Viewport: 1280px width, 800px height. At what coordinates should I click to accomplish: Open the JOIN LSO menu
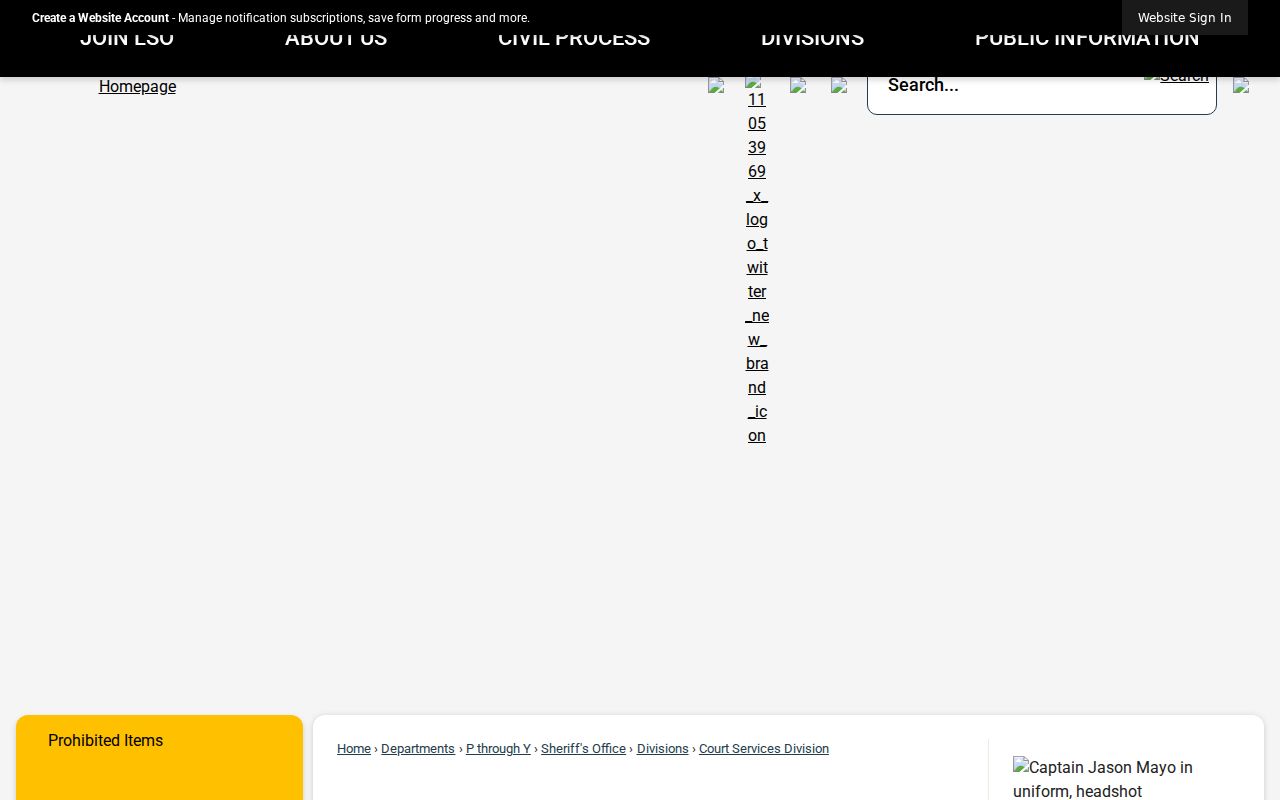tap(127, 39)
